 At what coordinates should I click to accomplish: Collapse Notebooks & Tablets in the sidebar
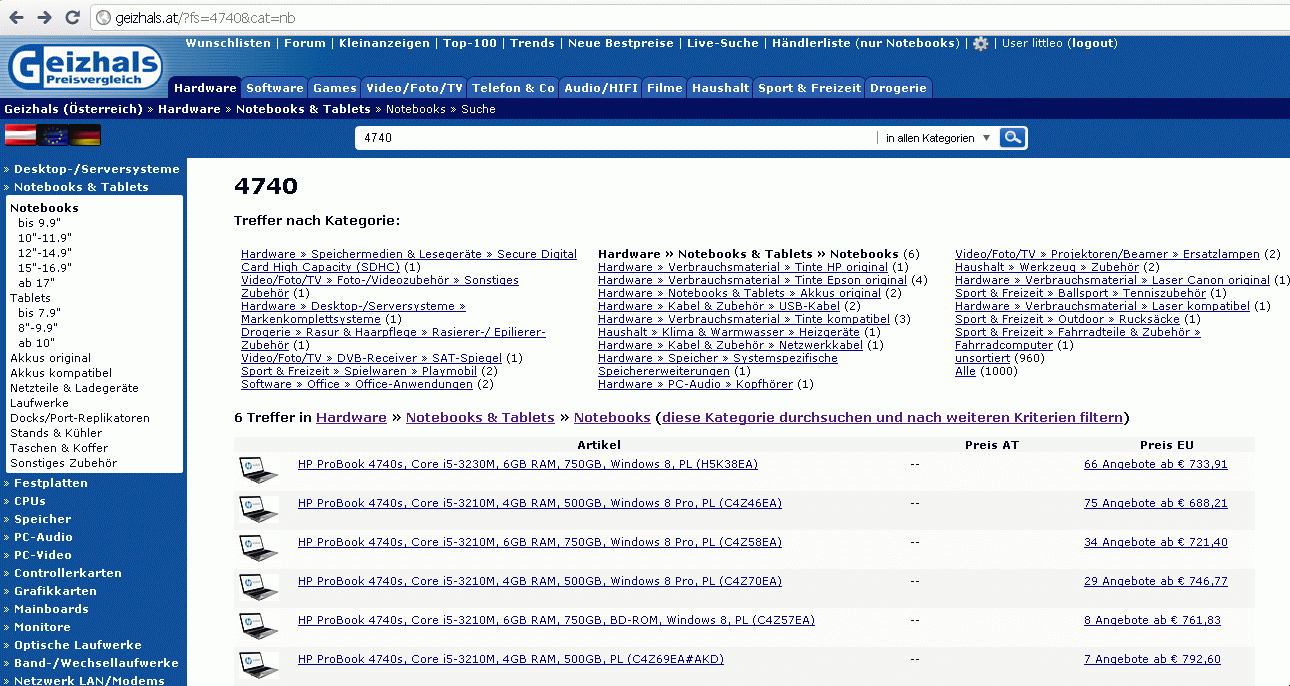(x=81, y=187)
